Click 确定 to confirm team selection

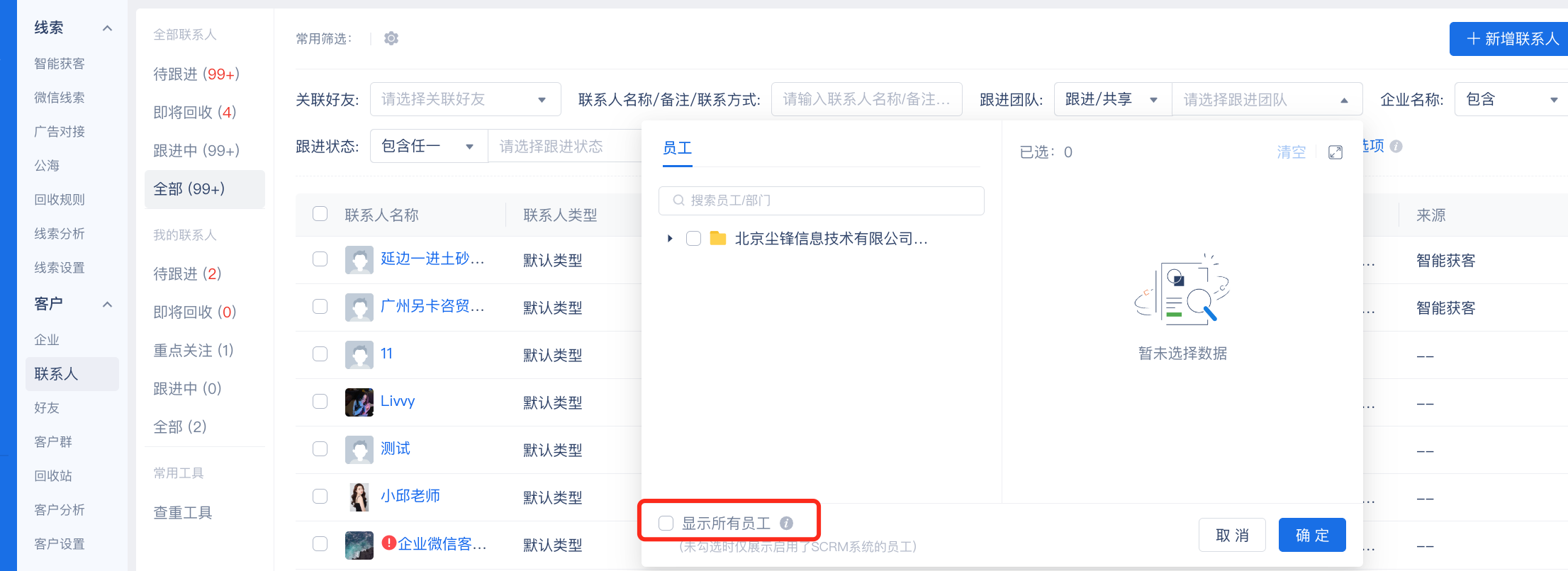click(1312, 535)
